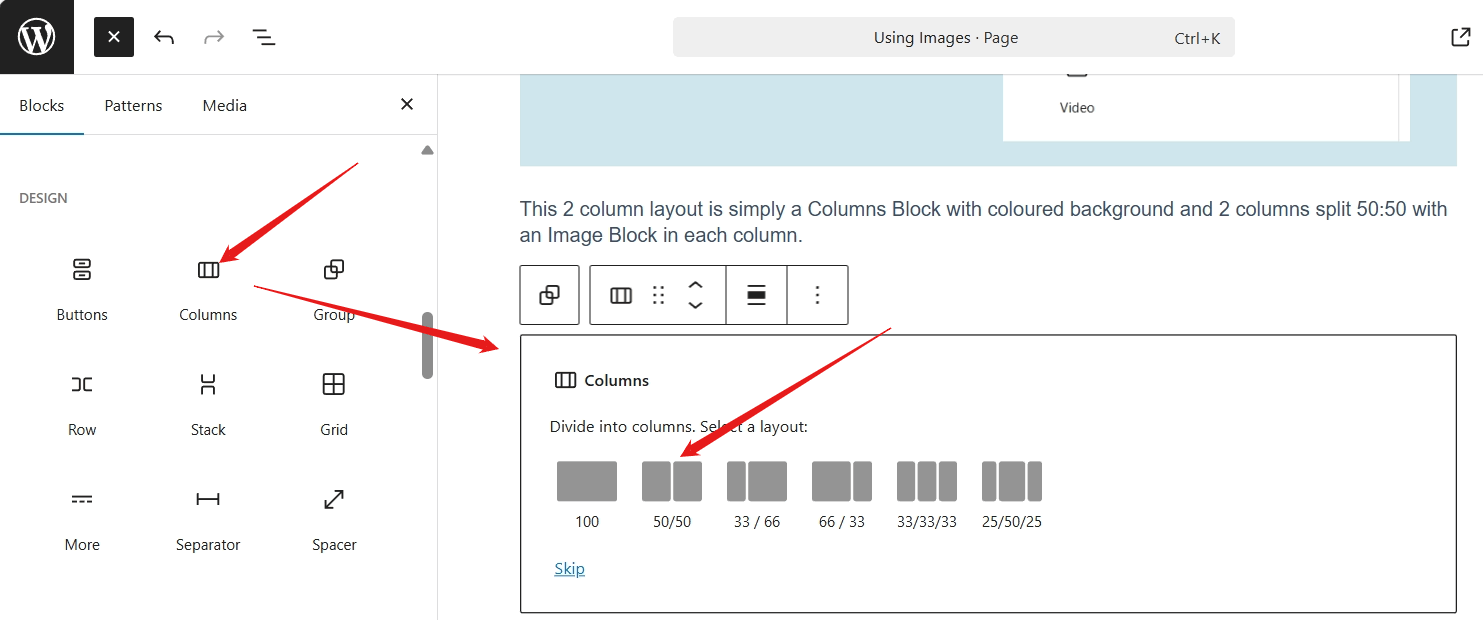This screenshot has width=1483, height=620.
Task: Insert a More block
Action: 82,520
